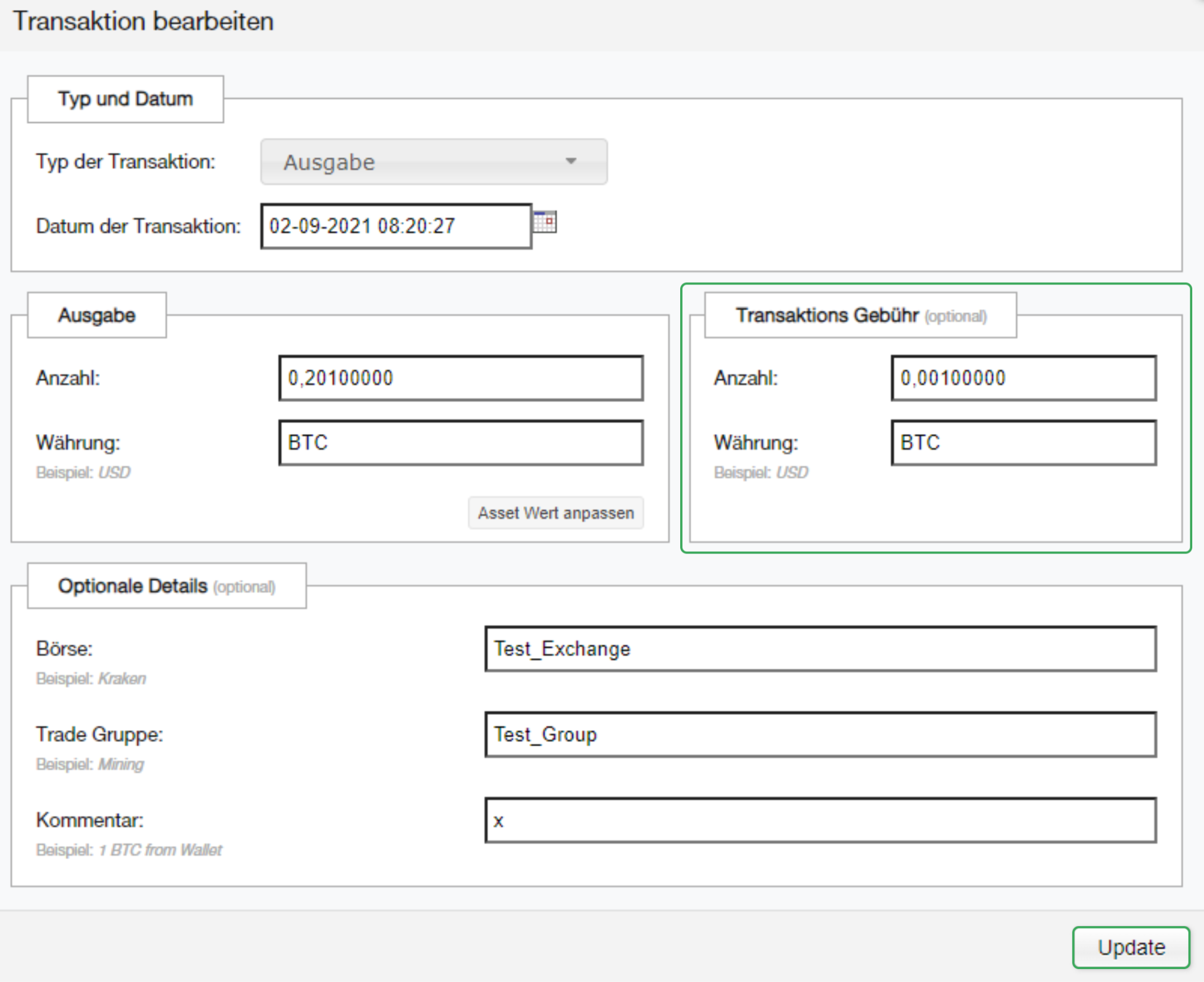
Task: Click the Ausgabe section legend label
Action: tap(97, 316)
